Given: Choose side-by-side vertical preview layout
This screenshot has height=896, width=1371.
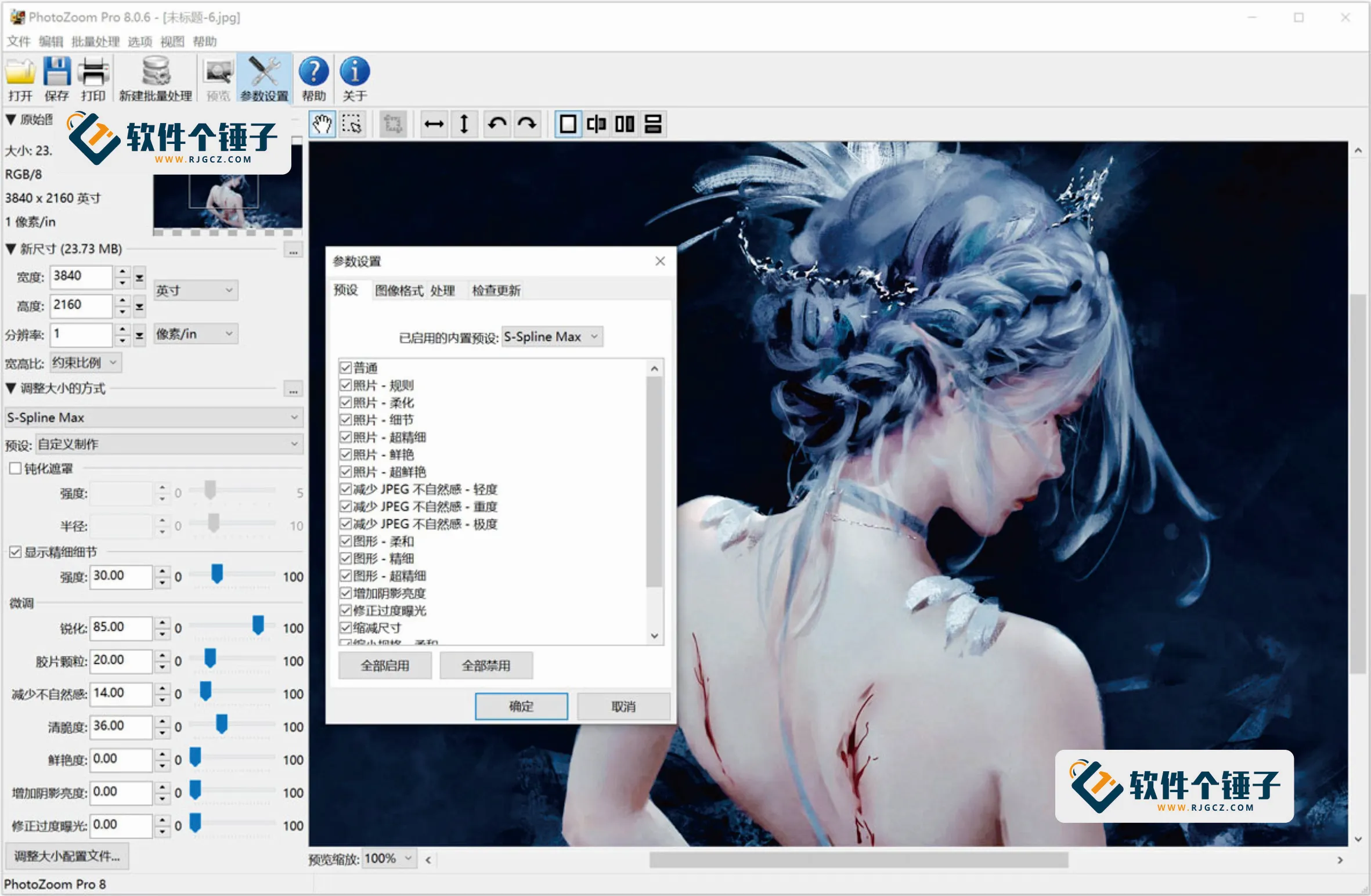Looking at the screenshot, I should (625, 124).
